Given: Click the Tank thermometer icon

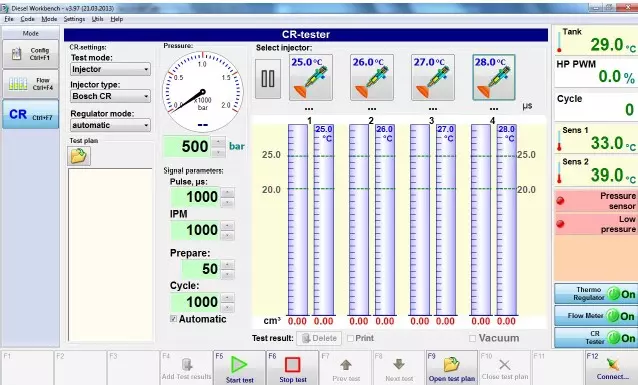Looking at the screenshot, I should pyautogui.click(x=559, y=42).
